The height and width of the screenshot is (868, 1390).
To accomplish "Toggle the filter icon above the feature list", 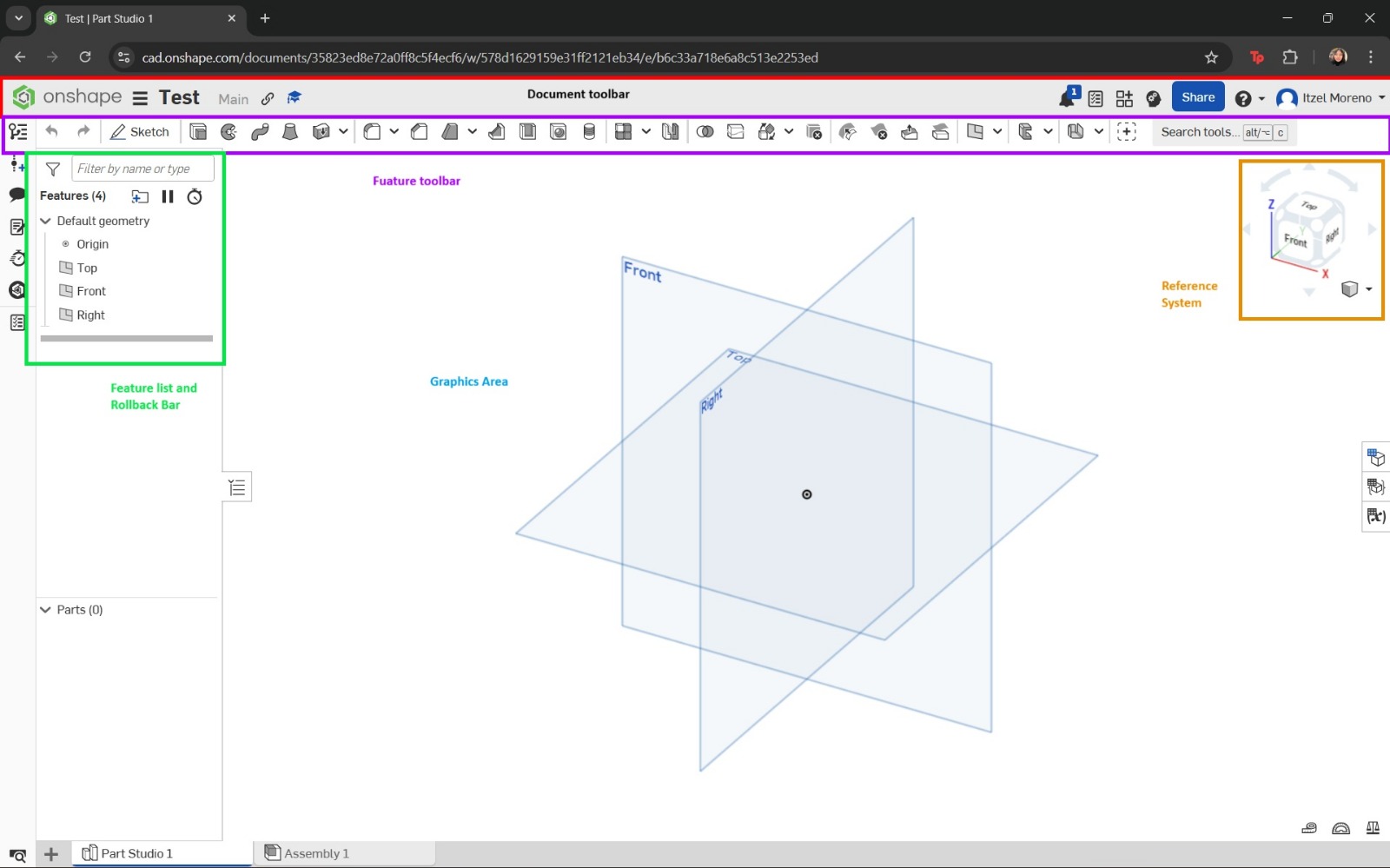I will pyautogui.click(x=52, y=169).
